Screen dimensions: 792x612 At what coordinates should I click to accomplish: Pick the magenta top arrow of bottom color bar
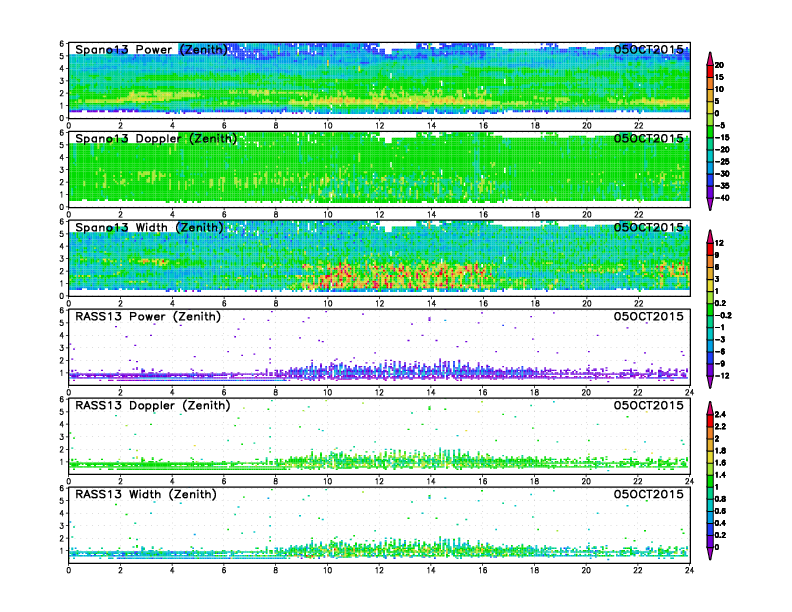pos(710,408)
